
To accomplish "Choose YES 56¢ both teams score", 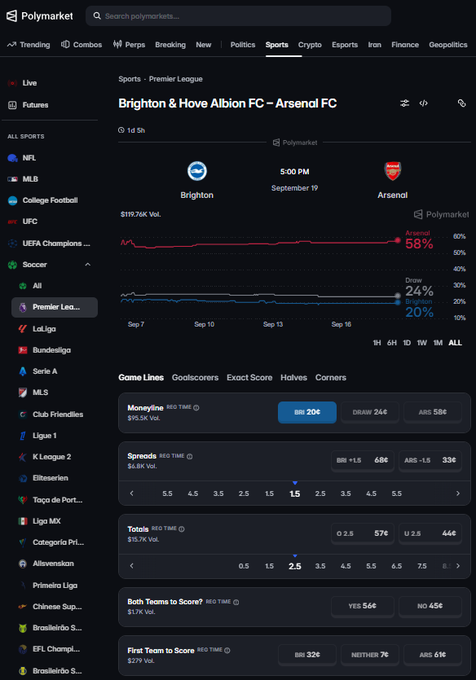I will click(x=362, y=606).
